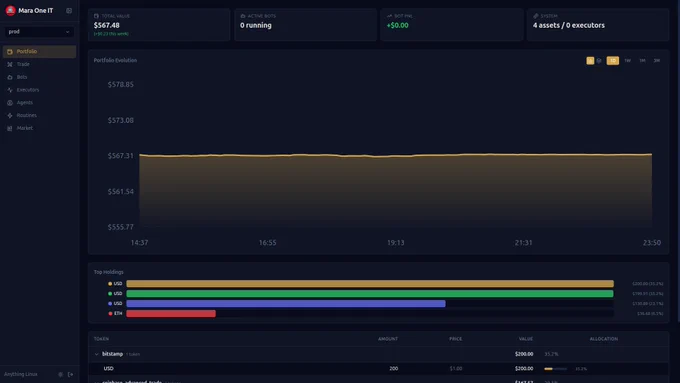Click the Active Bots card icon
Image resolution: width=680 pixels, height=383 pixels.
[243, 16]
